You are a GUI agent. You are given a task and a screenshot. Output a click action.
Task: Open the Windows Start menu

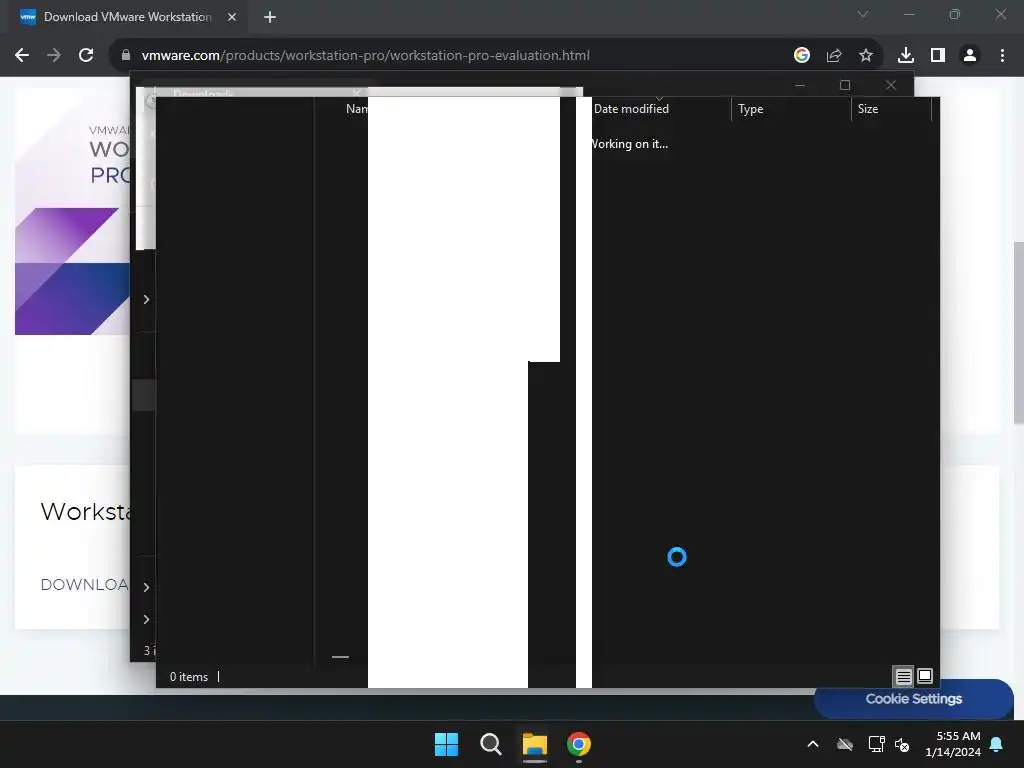click(x=447, y=744)
